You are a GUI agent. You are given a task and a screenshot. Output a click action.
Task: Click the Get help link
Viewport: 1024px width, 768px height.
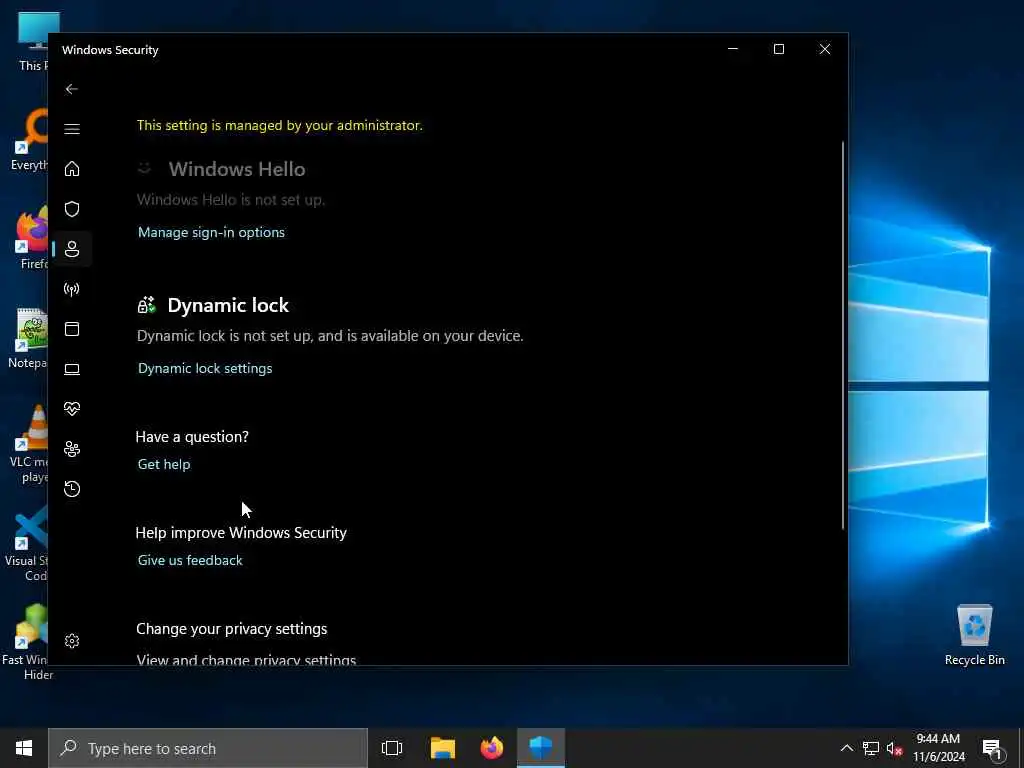click(x=164, y=464)
